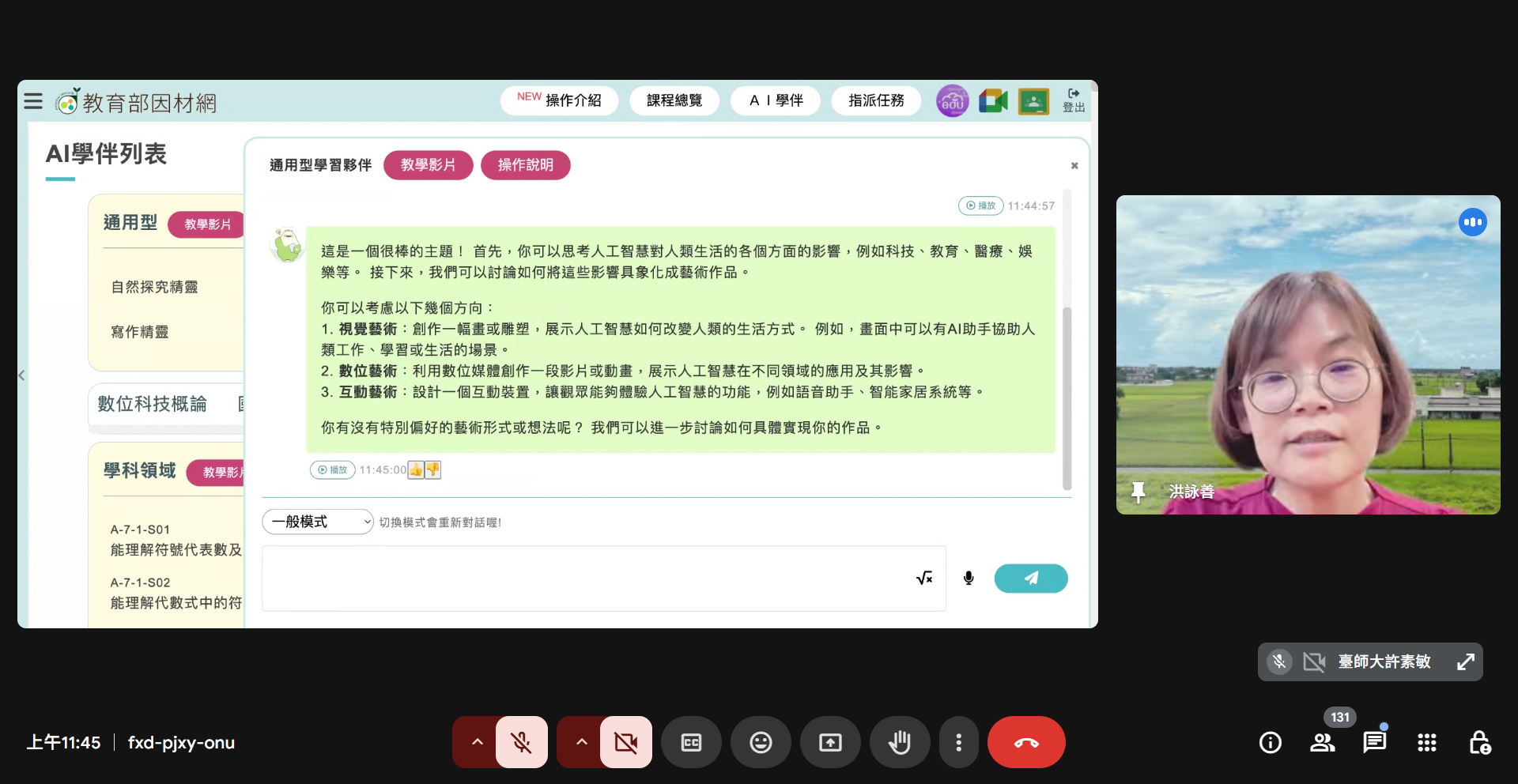Open the 一般模式 mode dropdown

(x=317, y=522)
